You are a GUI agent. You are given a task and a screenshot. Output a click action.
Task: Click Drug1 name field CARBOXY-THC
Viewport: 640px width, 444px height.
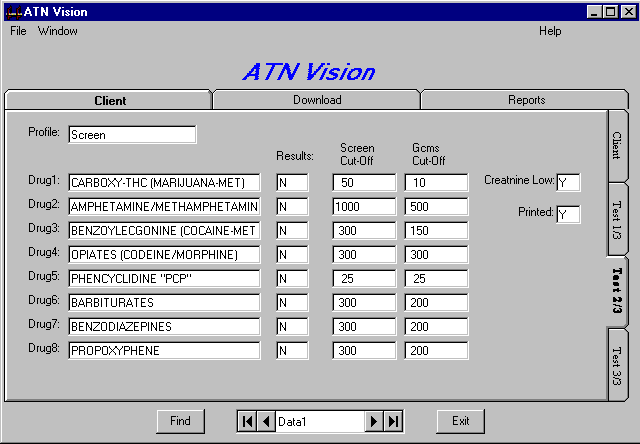click(164, 182)
